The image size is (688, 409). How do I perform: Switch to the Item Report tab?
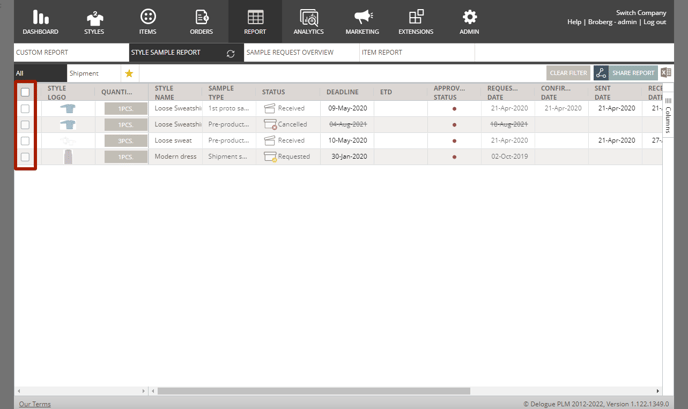(382, 53)
